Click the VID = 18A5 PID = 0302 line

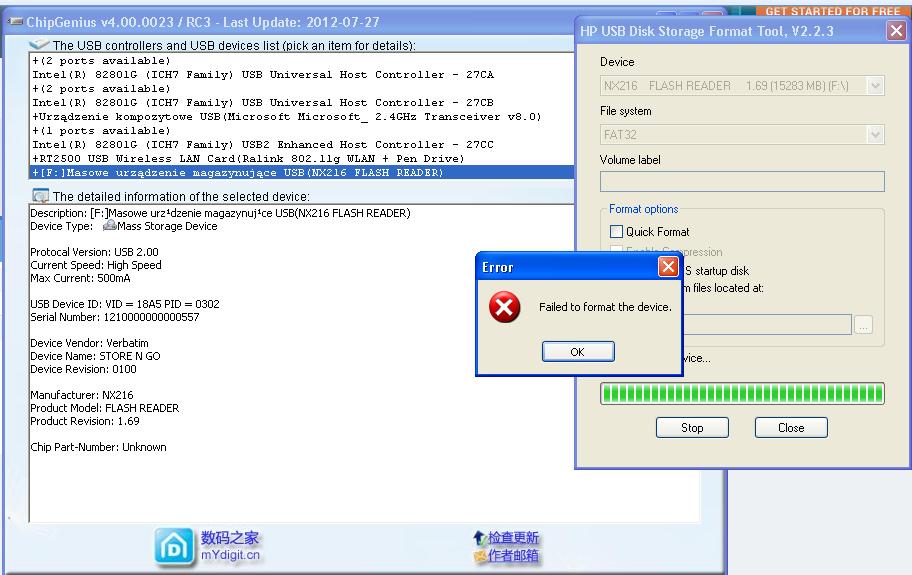tap(125, 304)
